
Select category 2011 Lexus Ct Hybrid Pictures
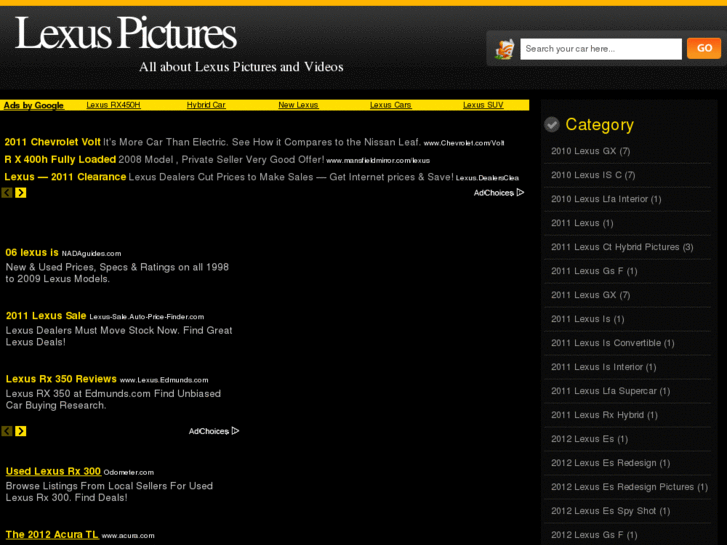622,247
